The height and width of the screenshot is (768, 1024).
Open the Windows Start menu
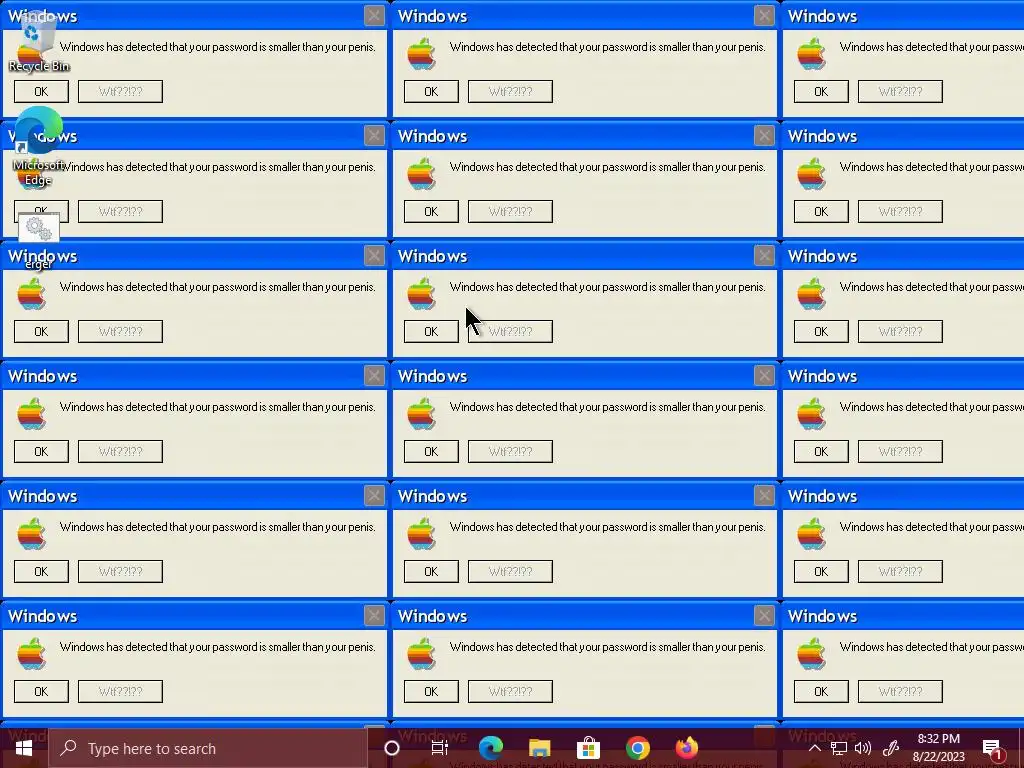tap(24, 748)
